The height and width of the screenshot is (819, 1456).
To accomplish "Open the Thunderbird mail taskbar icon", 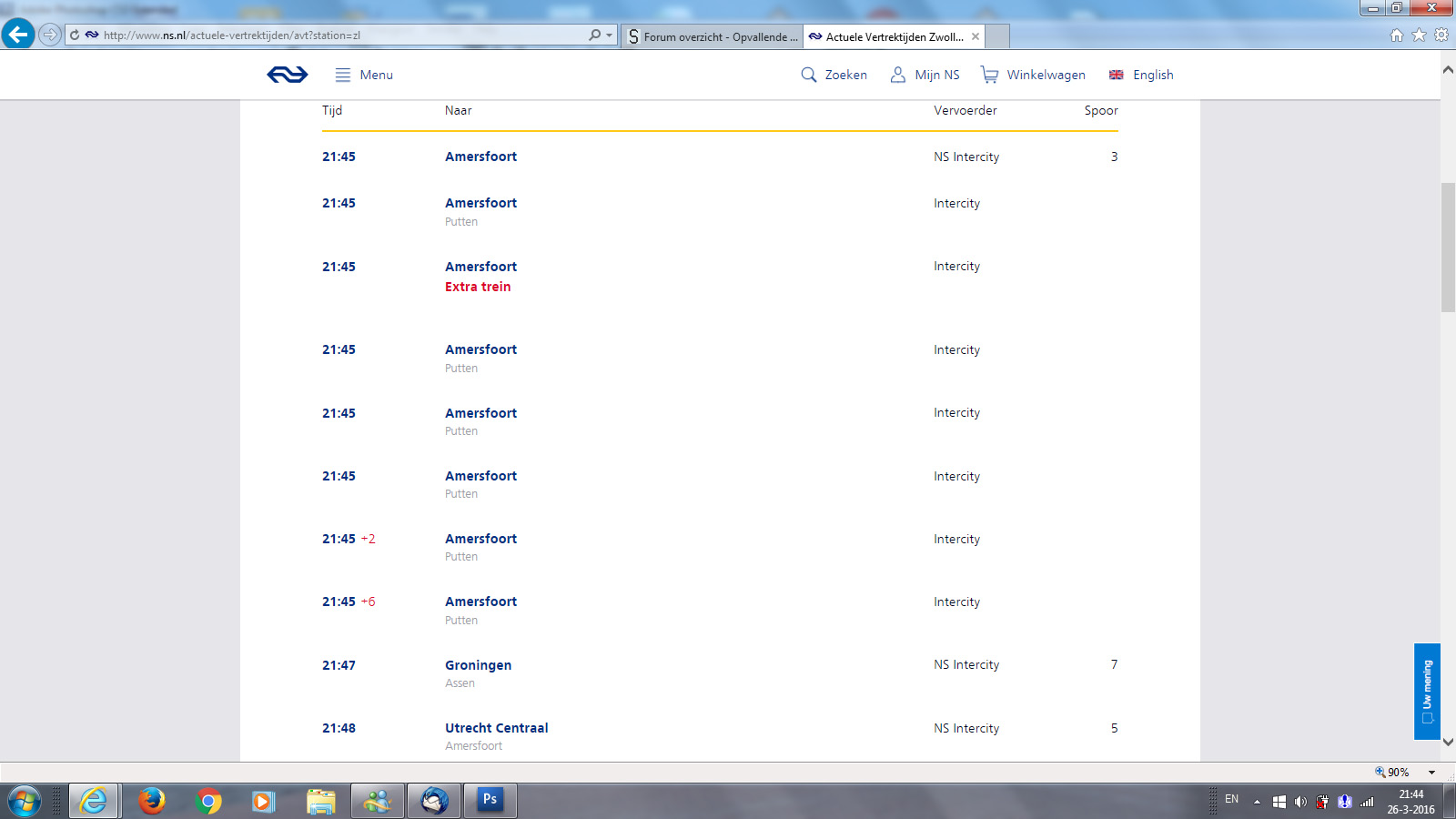I will tap(434, 802).
